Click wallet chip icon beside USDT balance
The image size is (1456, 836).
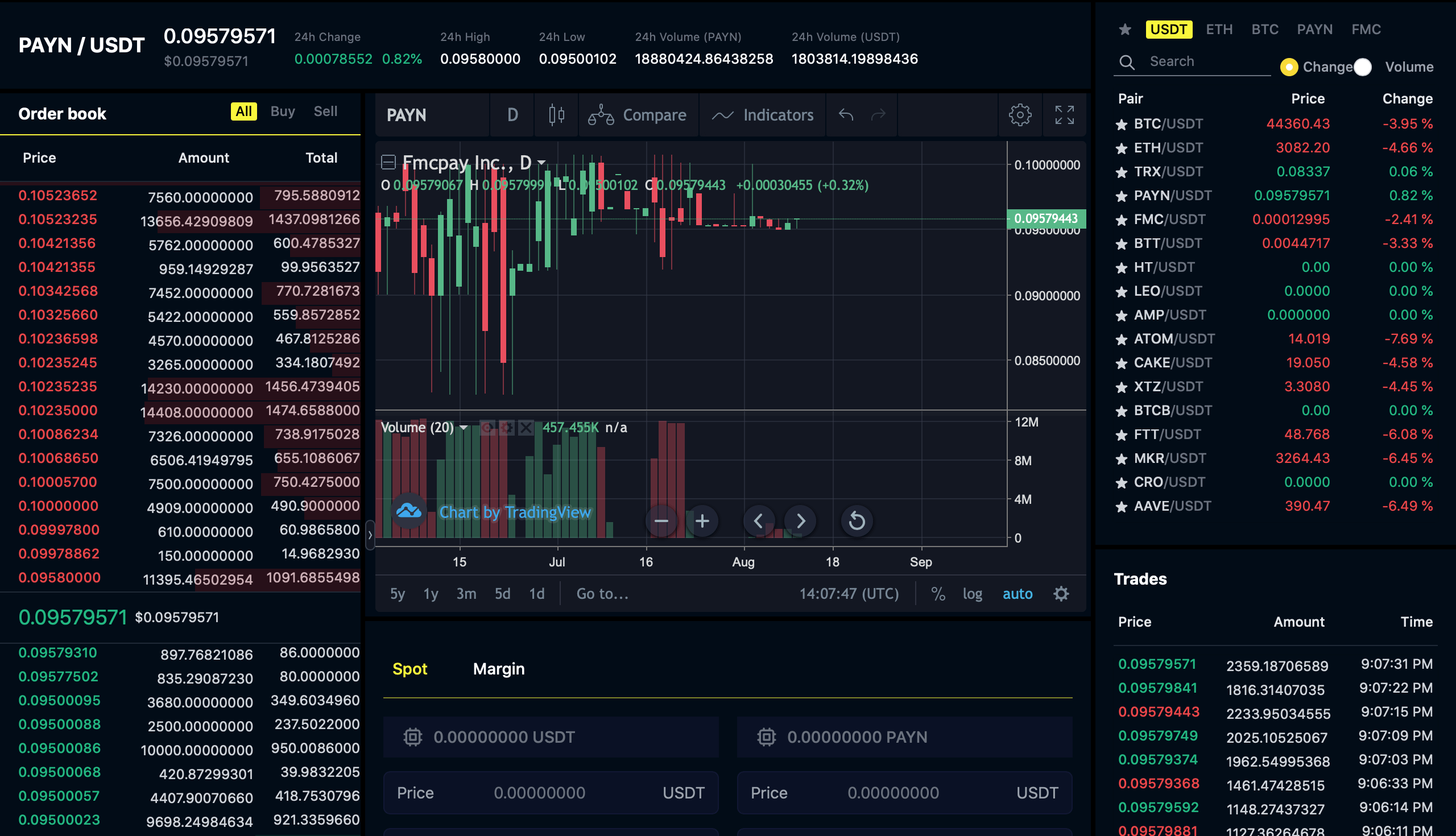coord(412,736)
